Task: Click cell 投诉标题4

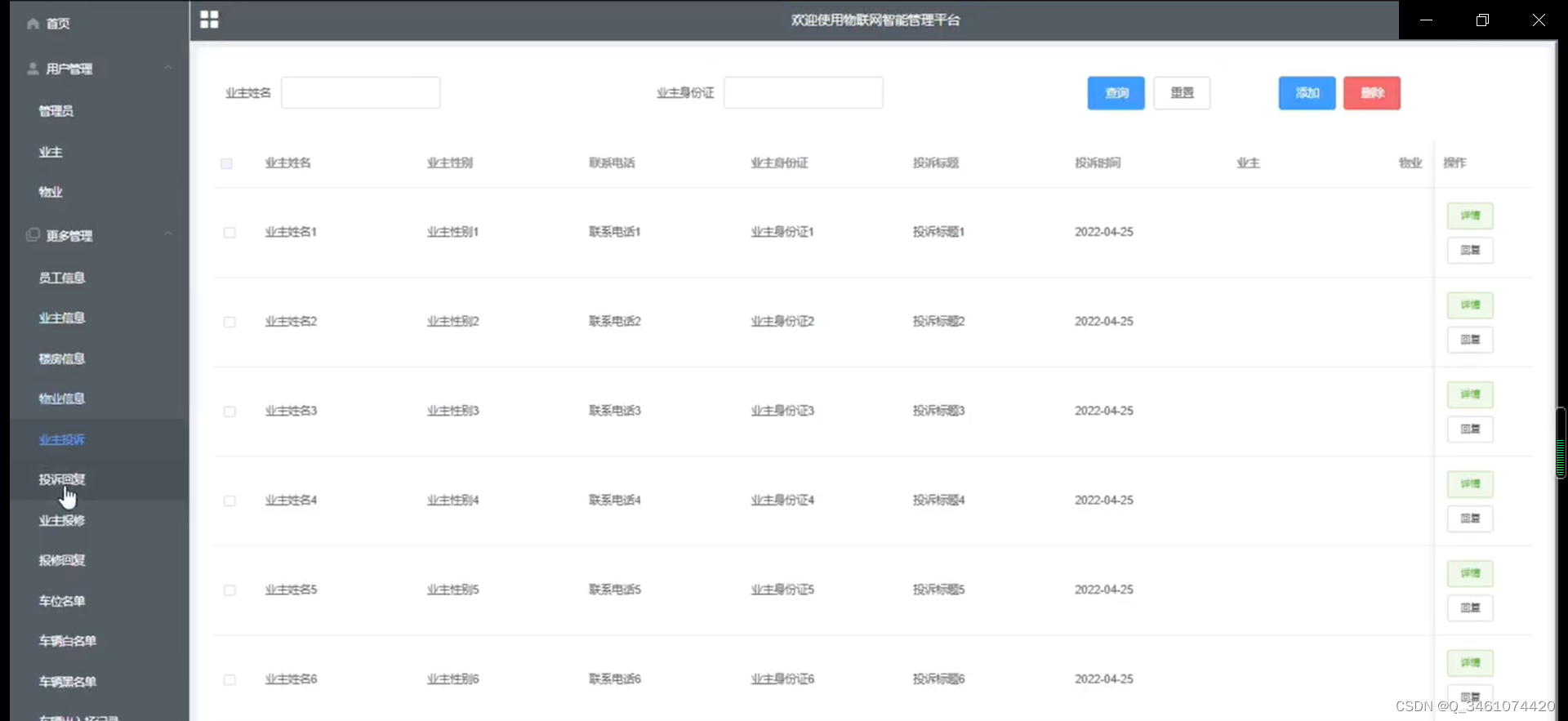Action: (x=939, y=501)
